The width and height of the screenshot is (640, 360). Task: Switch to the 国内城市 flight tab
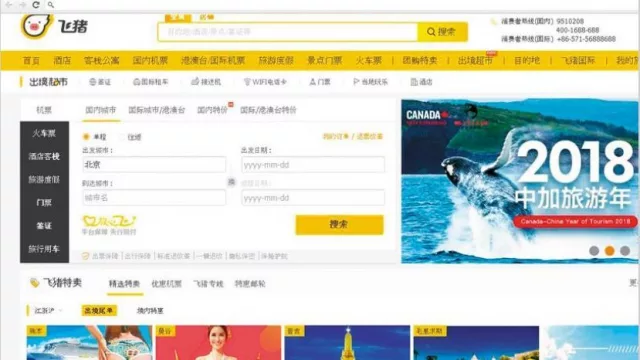tap(101, 110)
